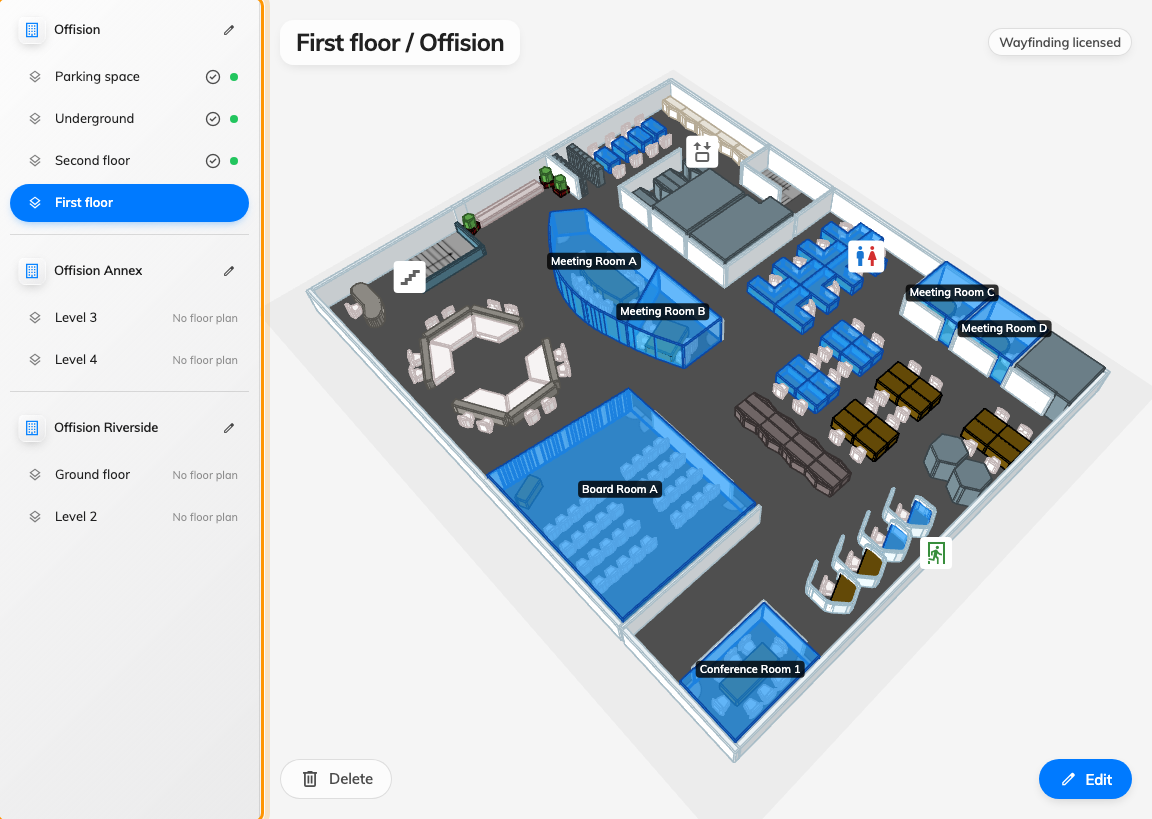
Task: Select the restroom icon on the map
Action: point(866,256)
